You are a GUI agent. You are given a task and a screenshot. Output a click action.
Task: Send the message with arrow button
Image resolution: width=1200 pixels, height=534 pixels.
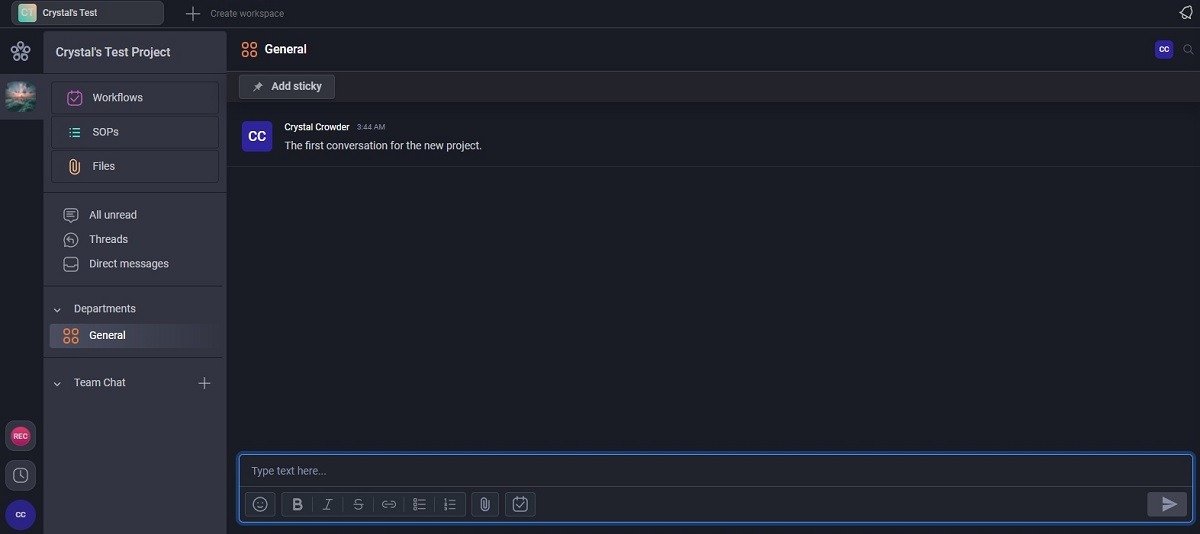coord(1167,504)
